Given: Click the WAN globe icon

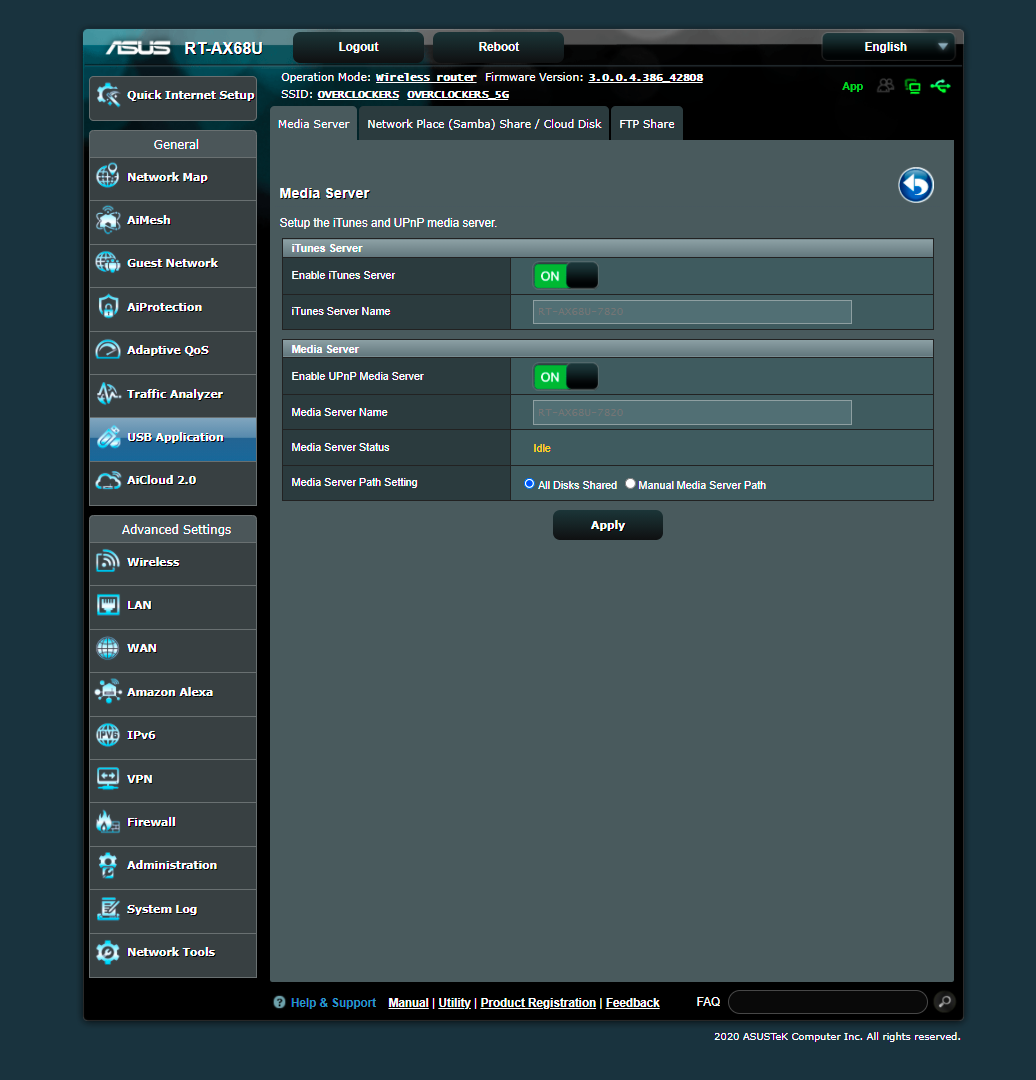Looking at the screenshot, I should 107,648.
